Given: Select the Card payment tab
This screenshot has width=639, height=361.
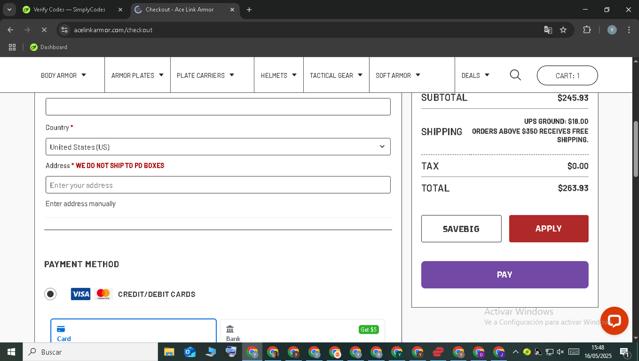Looking at the screenshot, I should [133, 331].
